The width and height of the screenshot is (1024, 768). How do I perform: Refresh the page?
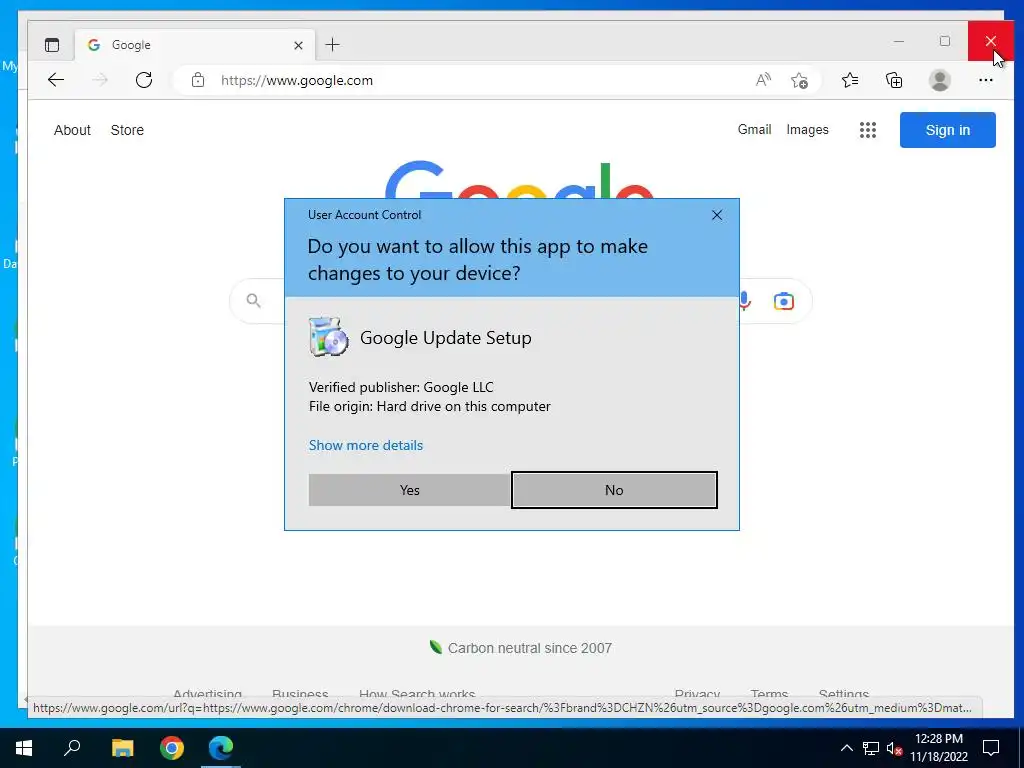pos(144,80)
